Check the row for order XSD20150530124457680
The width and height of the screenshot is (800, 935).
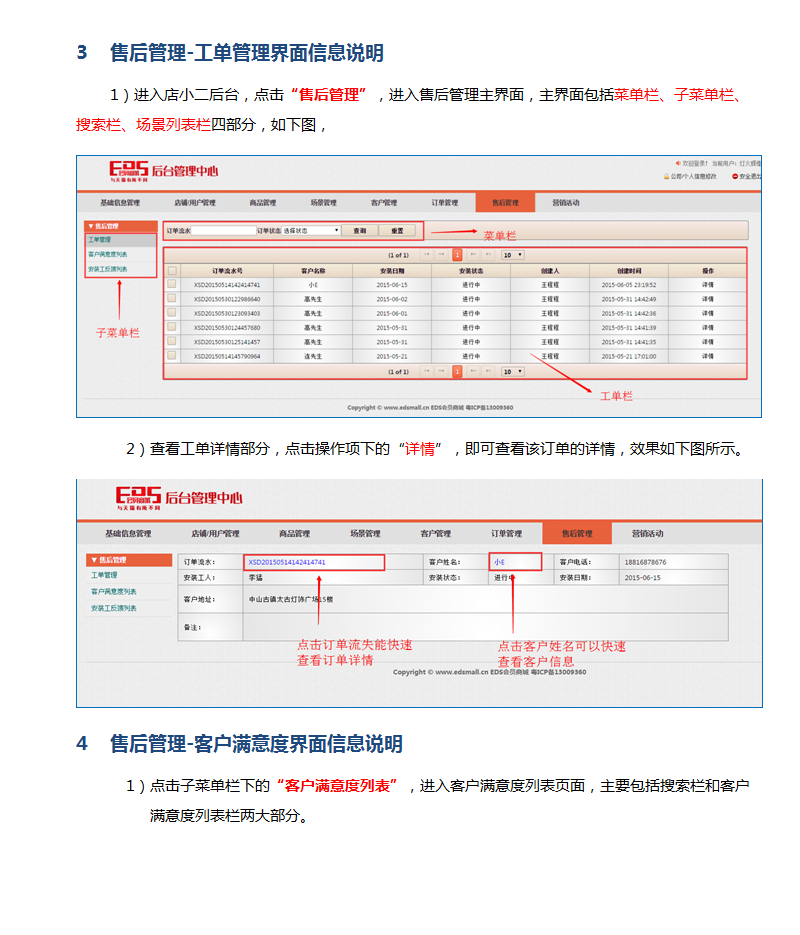click(x=172, y=327)
